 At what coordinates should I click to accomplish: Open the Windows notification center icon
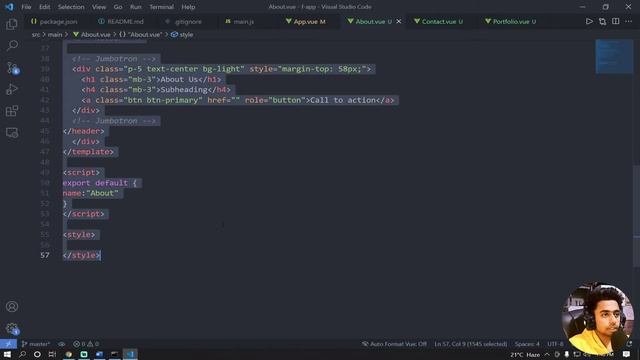(627, 355)
